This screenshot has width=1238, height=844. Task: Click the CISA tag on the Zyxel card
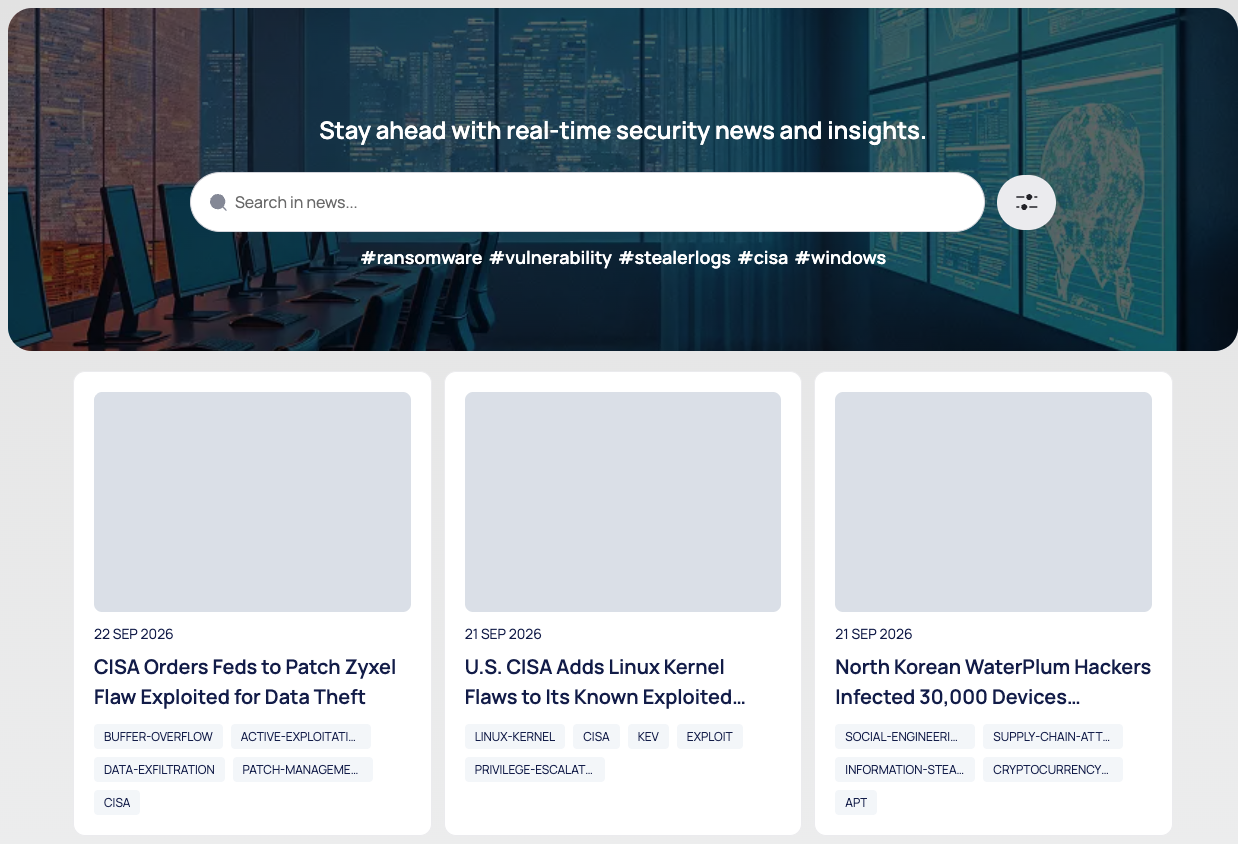[x=117, y=803]
